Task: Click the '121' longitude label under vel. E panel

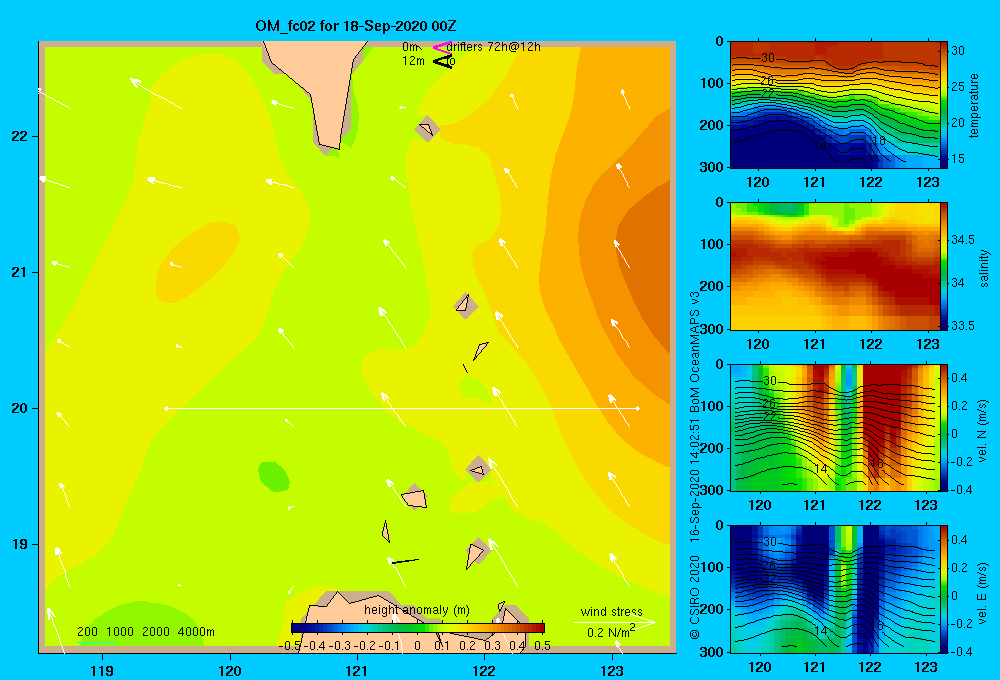Action: tap(814, 667)
